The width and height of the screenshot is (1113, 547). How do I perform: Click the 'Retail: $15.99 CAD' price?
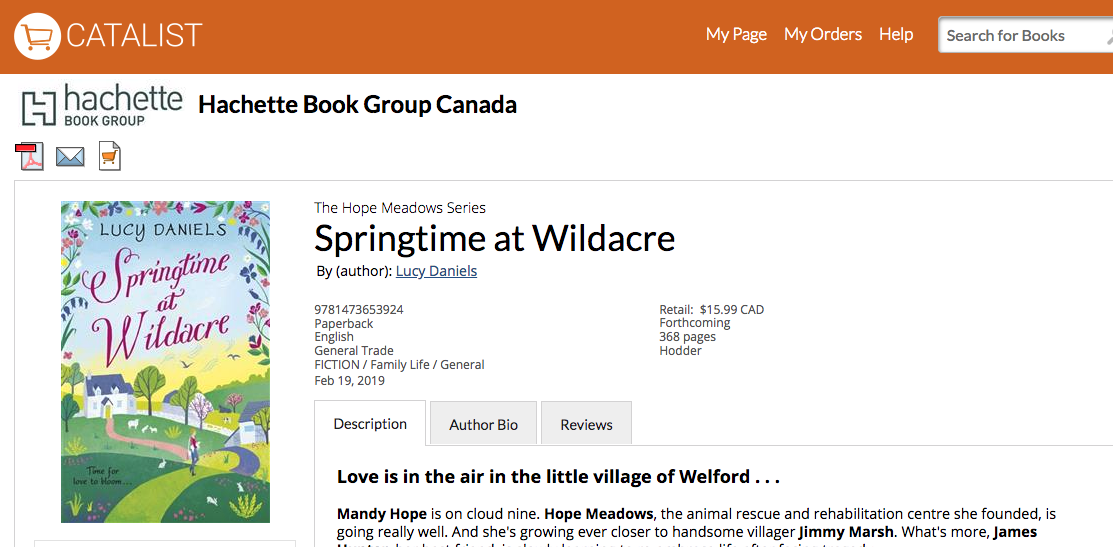tap(711, 310)
